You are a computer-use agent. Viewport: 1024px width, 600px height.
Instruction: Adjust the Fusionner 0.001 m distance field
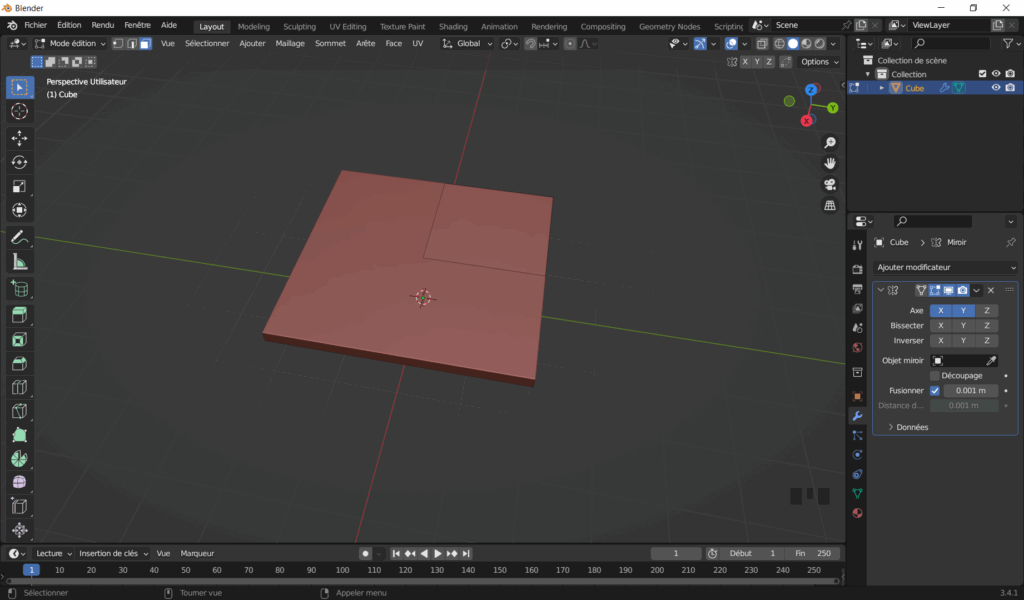point(970,390)
